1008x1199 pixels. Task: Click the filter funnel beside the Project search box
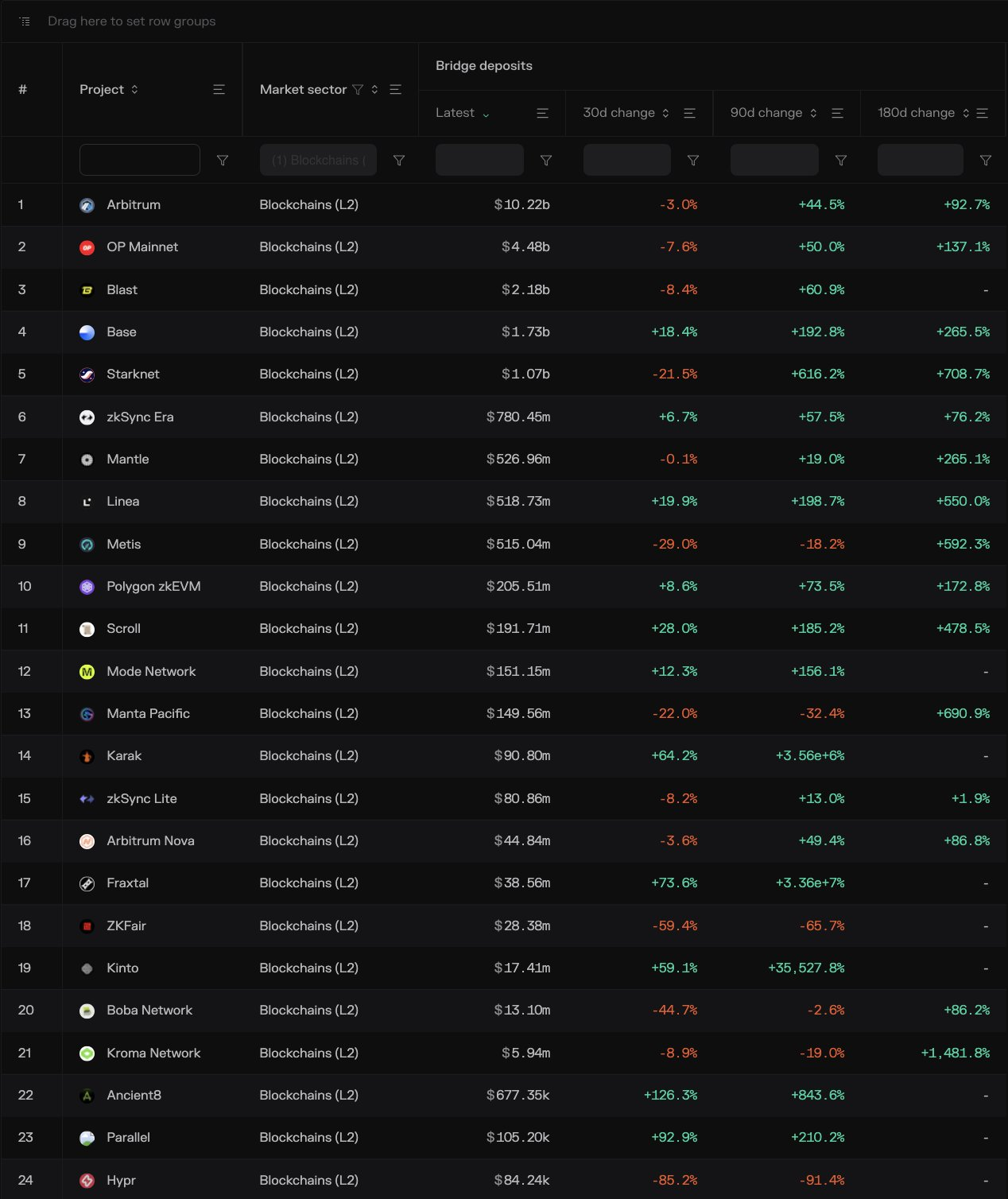click(223, 160)
